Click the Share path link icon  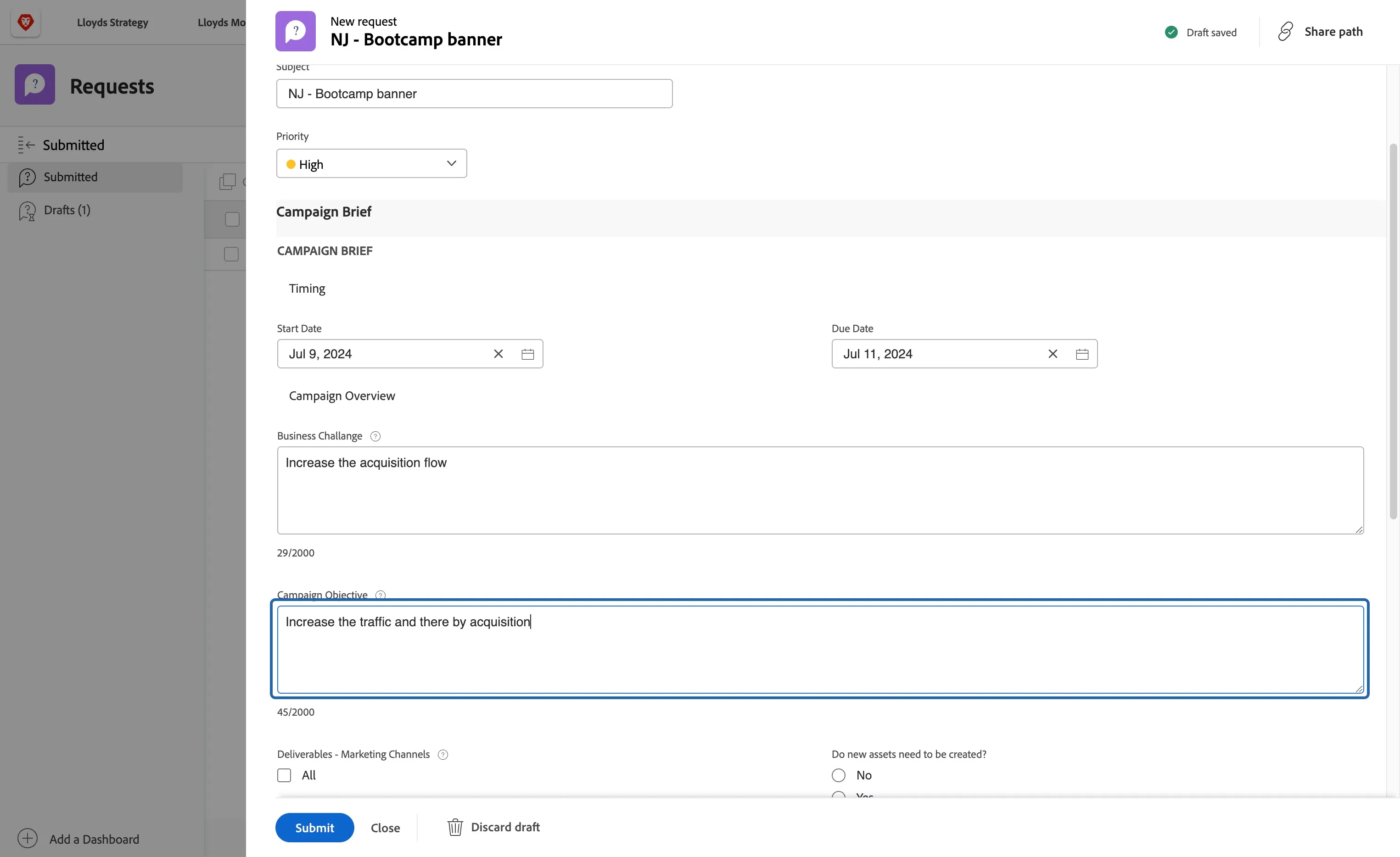[1285, 31]
